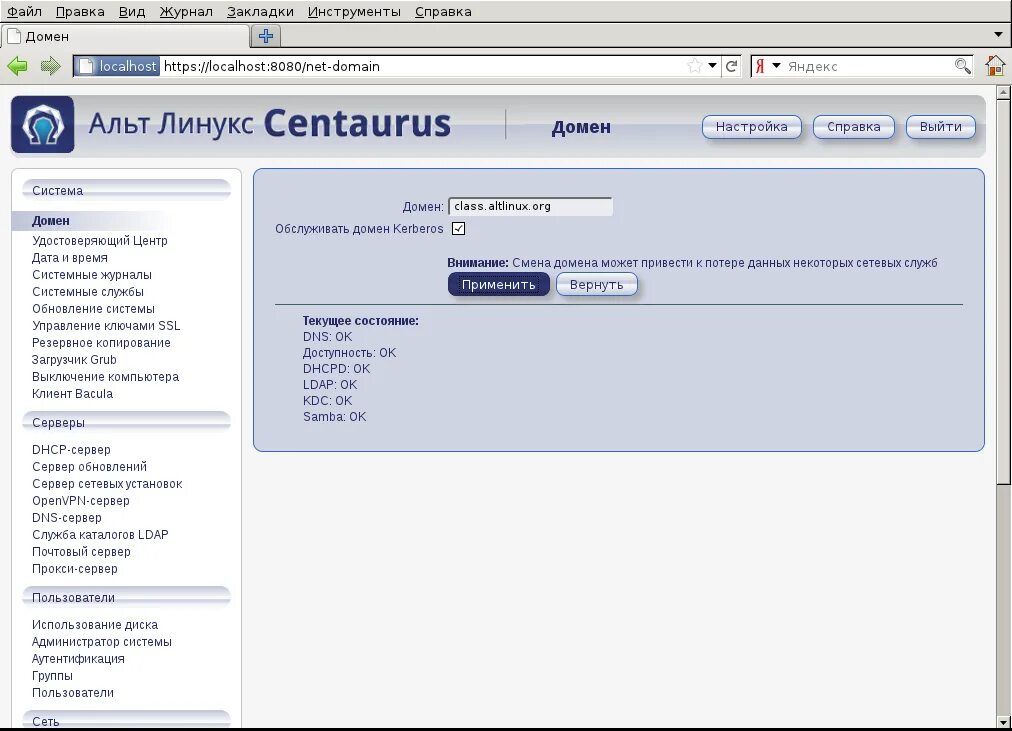Screen dimensions: 1012x731
Task: Open DHCP-сервер link
Action: click(x=71, y=450)
